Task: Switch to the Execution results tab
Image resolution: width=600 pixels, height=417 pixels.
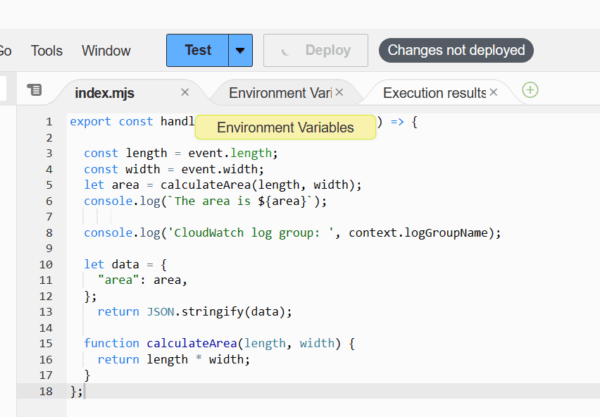Action: tap(434, 93)
